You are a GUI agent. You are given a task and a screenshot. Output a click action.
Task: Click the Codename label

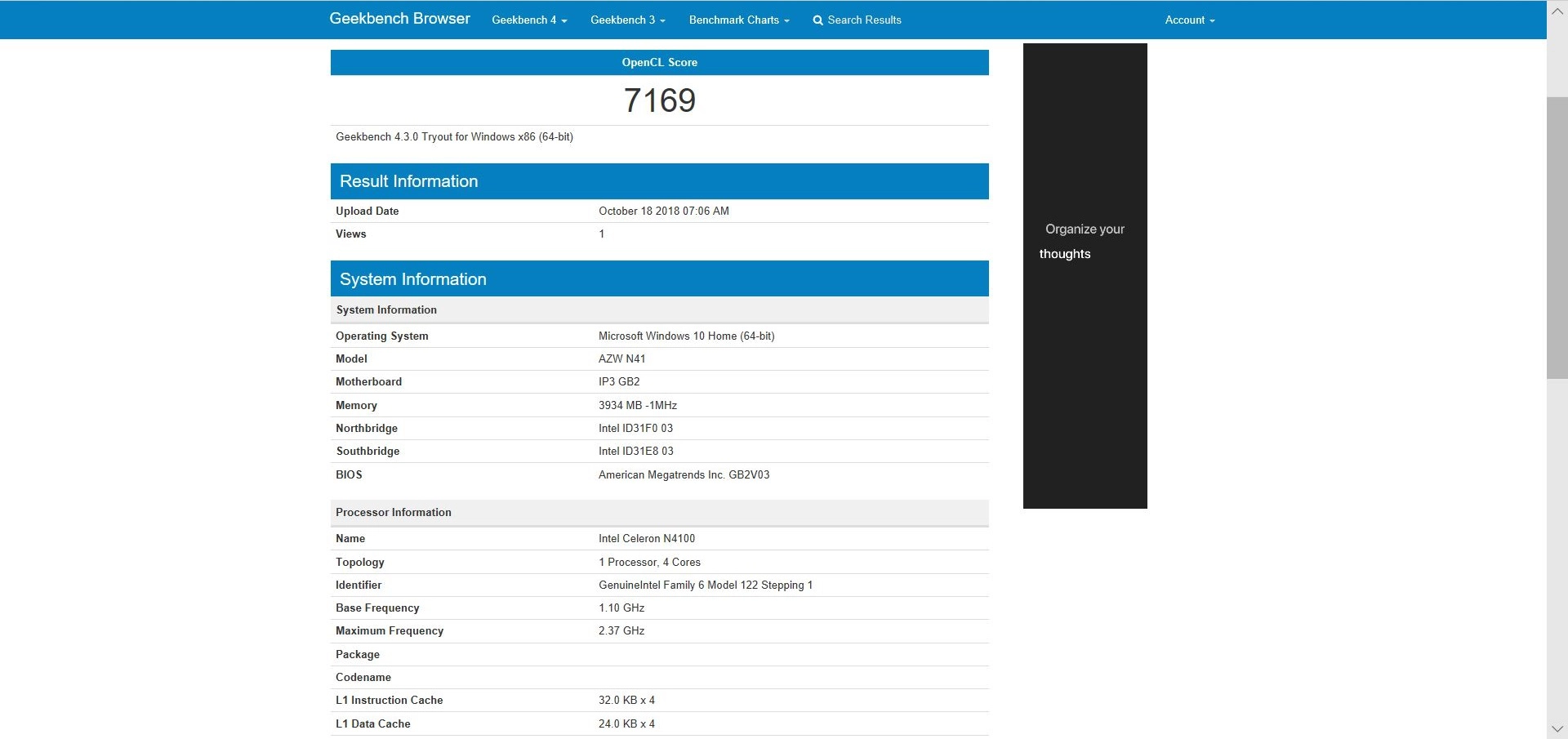(363, 677)
